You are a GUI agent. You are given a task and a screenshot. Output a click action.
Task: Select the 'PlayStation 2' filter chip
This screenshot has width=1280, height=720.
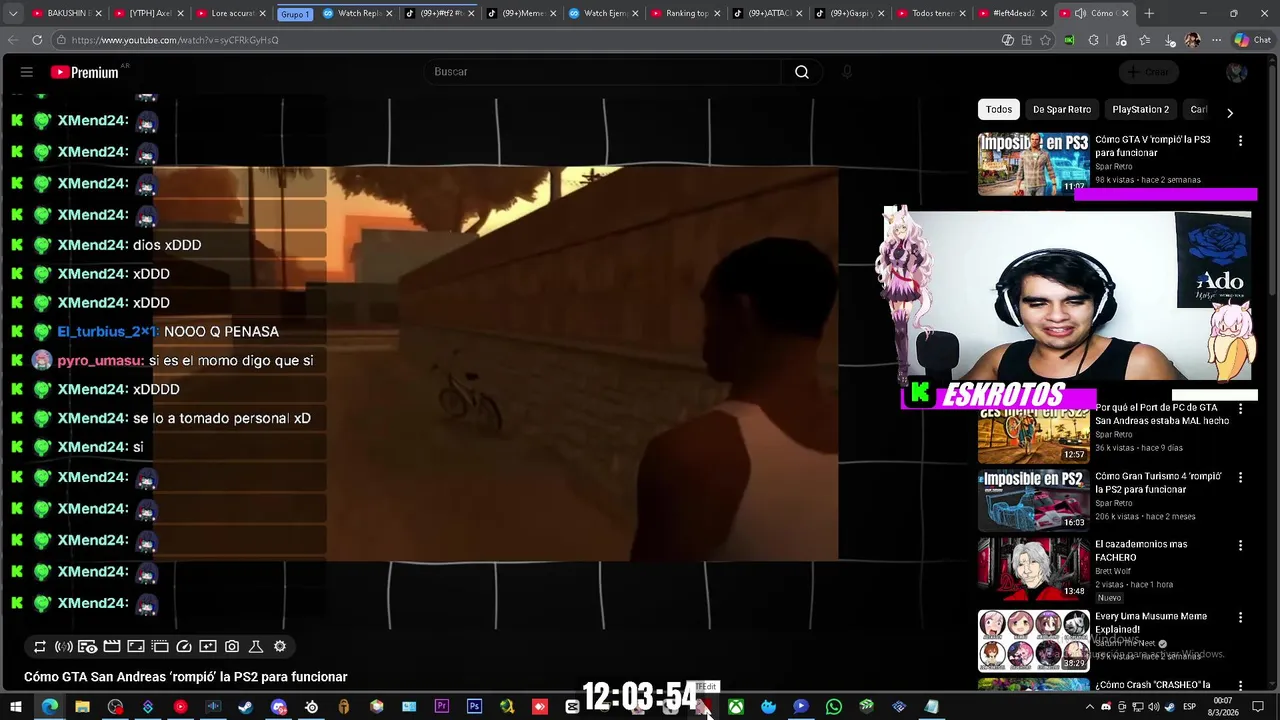pyautogui.click(x=1141, y=110)
